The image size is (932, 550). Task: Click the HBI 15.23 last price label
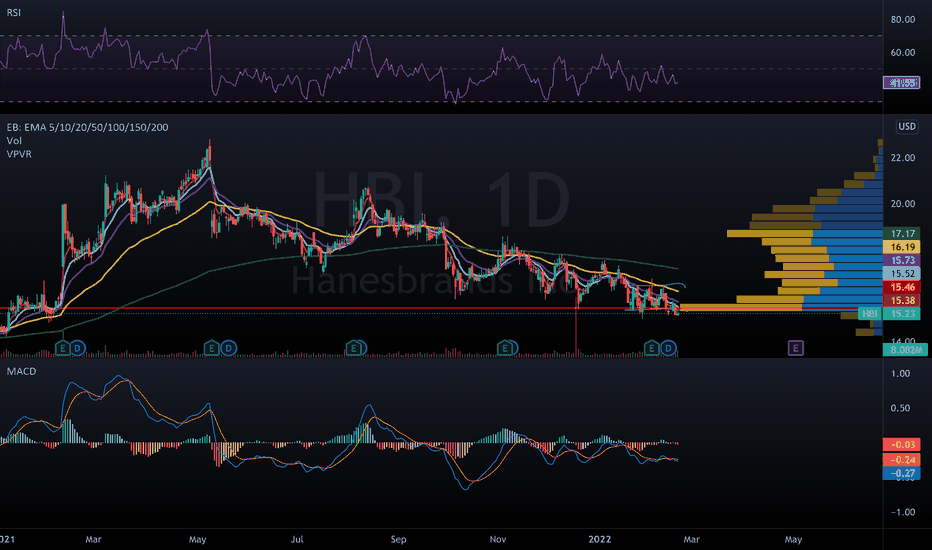click(x=889, y=313)
